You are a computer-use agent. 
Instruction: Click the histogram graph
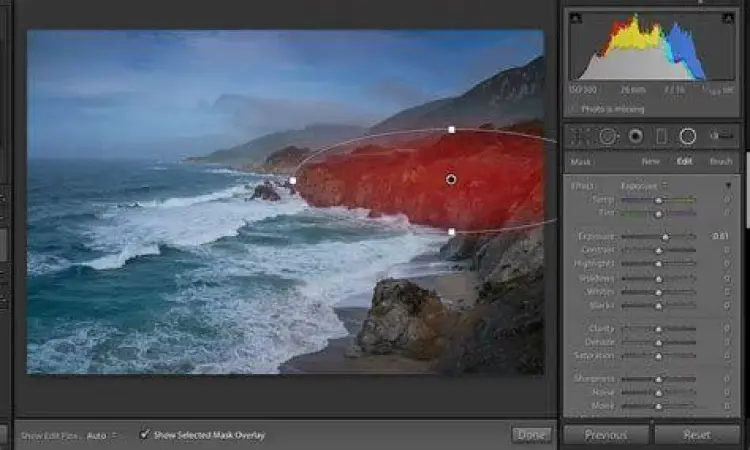pyautogui.click(x=651, y=47)
